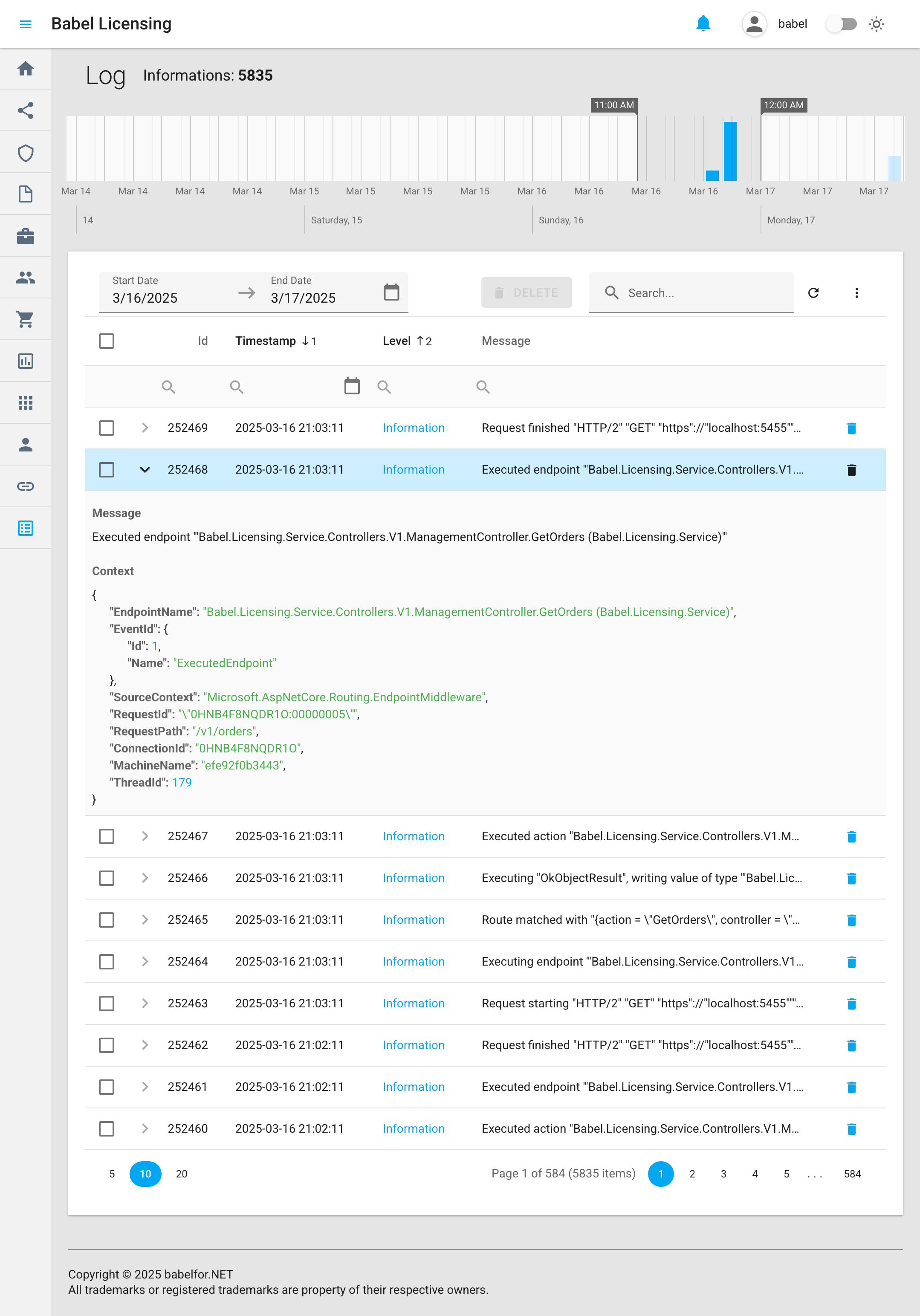The image size is (920, 1316).
Task: Delete log entry 252469 with trash icon
Action: pyautogui.click(x=851, y=428)
